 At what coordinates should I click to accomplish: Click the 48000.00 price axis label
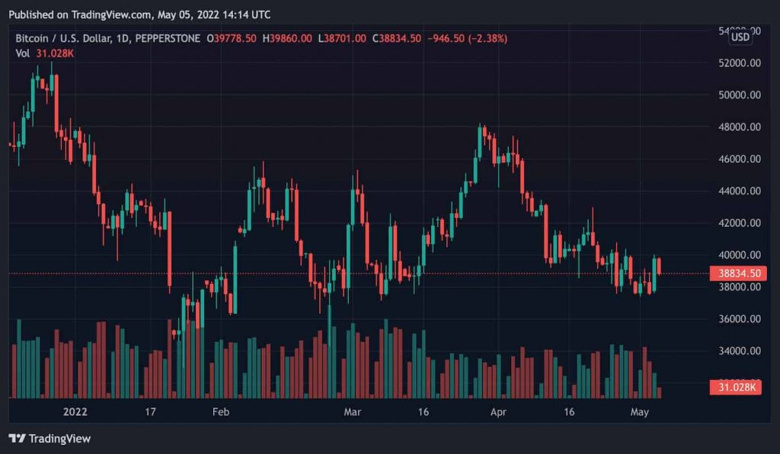(x=739, y=127)
